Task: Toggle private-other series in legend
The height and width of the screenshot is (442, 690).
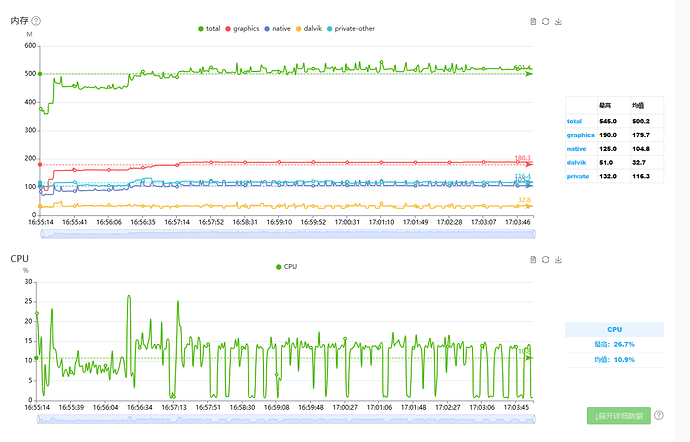Action: pyautogui.click(x=351, y=29)
